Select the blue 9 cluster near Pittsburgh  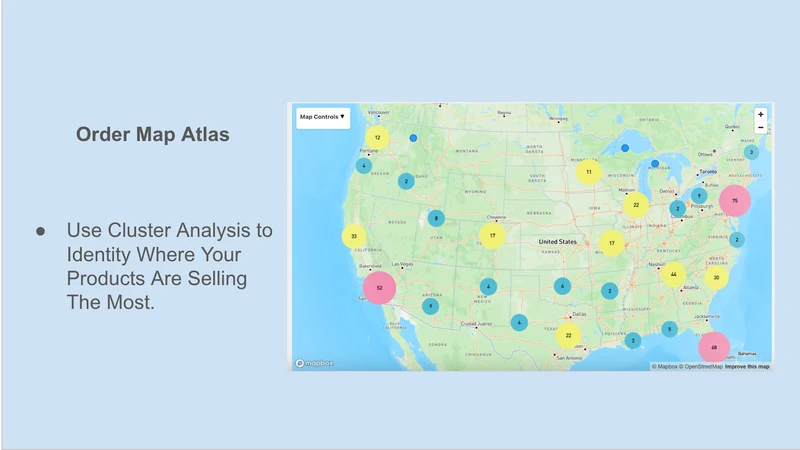point(699,195)
